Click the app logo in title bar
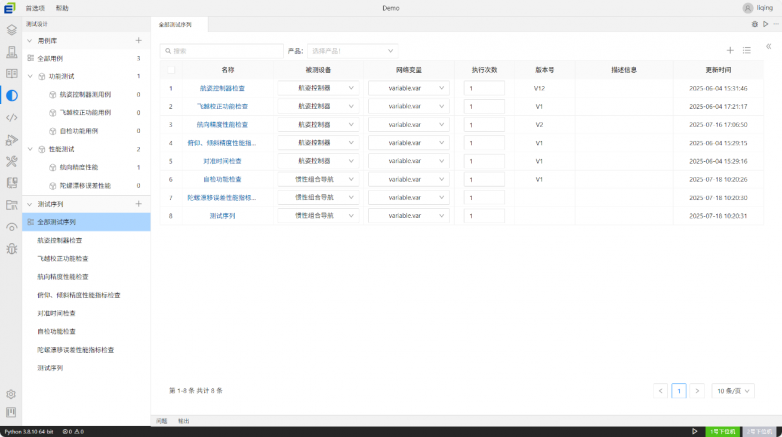This screenshot has height=437, width=782. (9, 8)
